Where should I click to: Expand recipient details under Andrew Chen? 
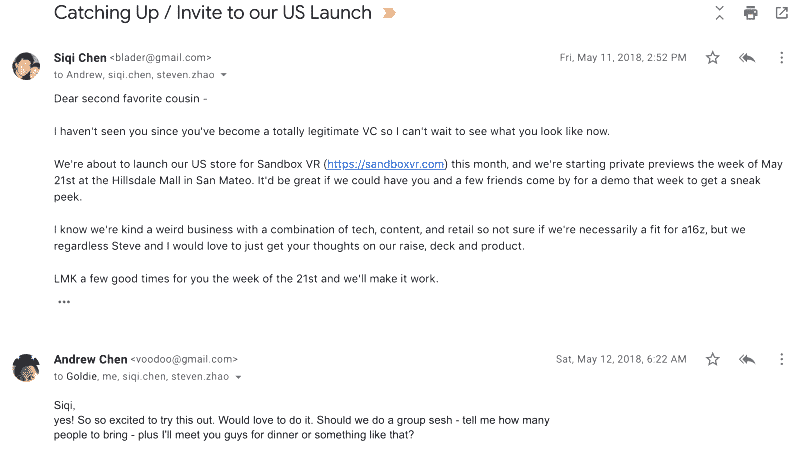tap(238, 377)
